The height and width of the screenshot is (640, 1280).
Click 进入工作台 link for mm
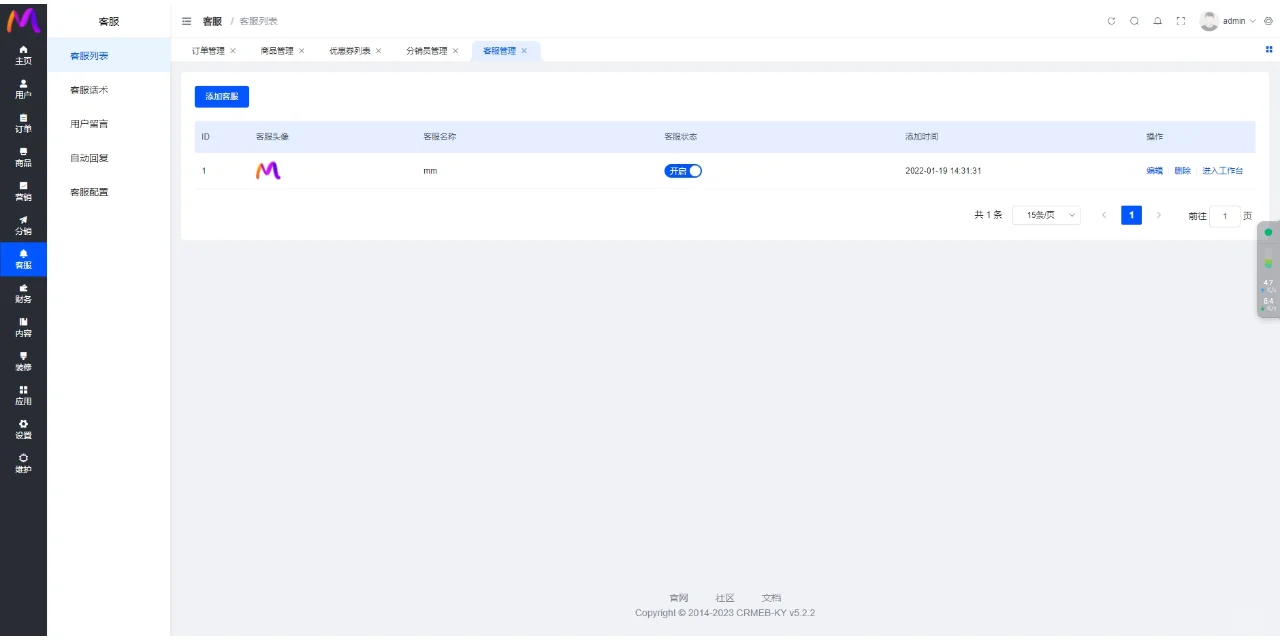(1222, 171)
